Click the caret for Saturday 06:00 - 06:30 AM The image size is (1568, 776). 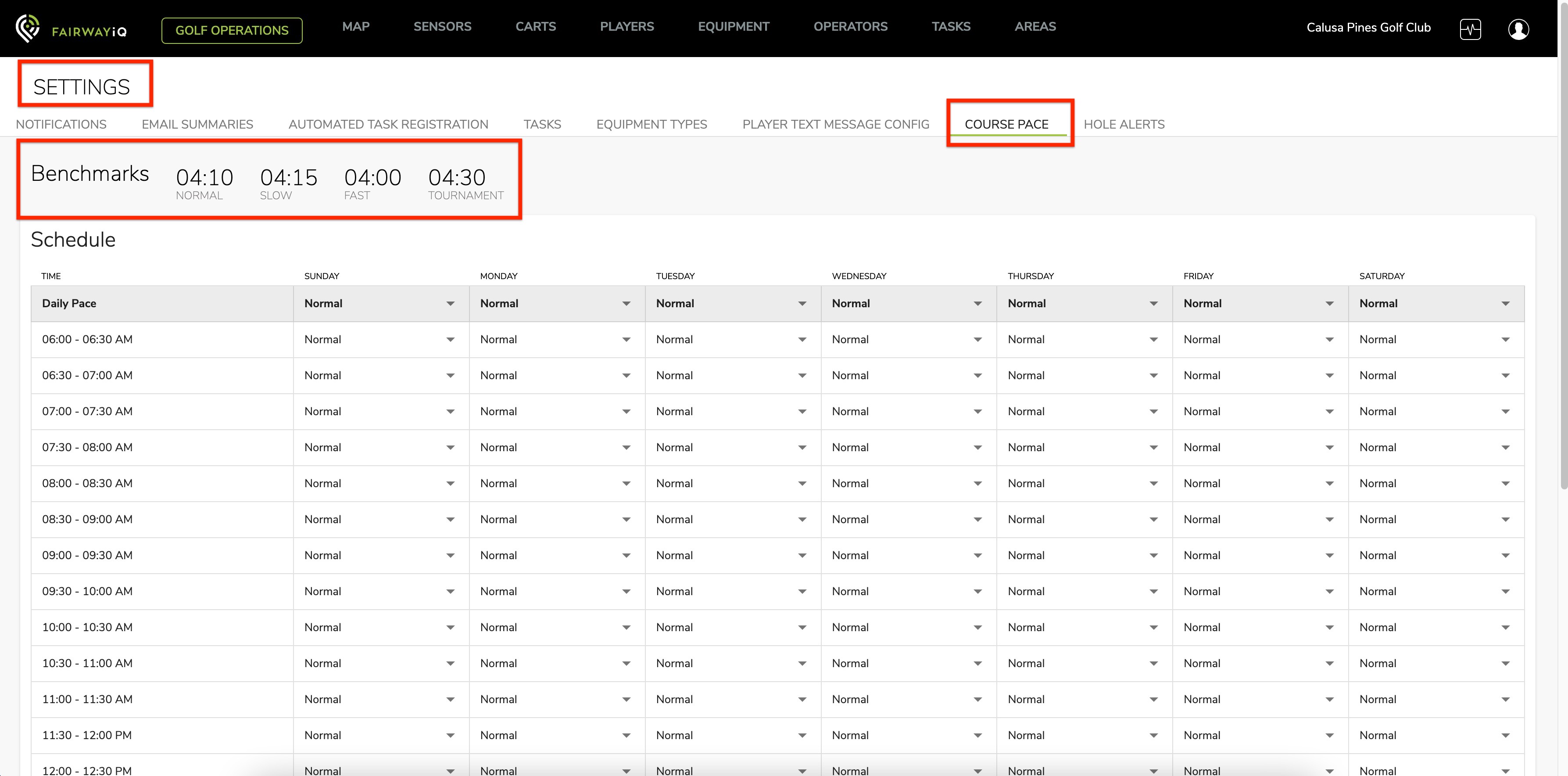tap(1505, 339)
